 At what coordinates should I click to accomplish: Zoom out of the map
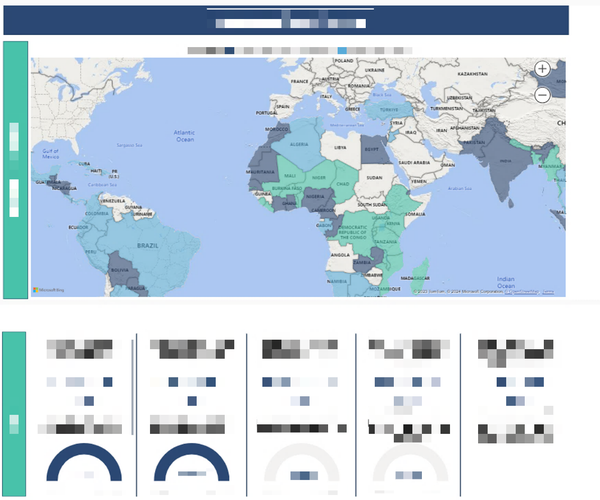point(542,95)
